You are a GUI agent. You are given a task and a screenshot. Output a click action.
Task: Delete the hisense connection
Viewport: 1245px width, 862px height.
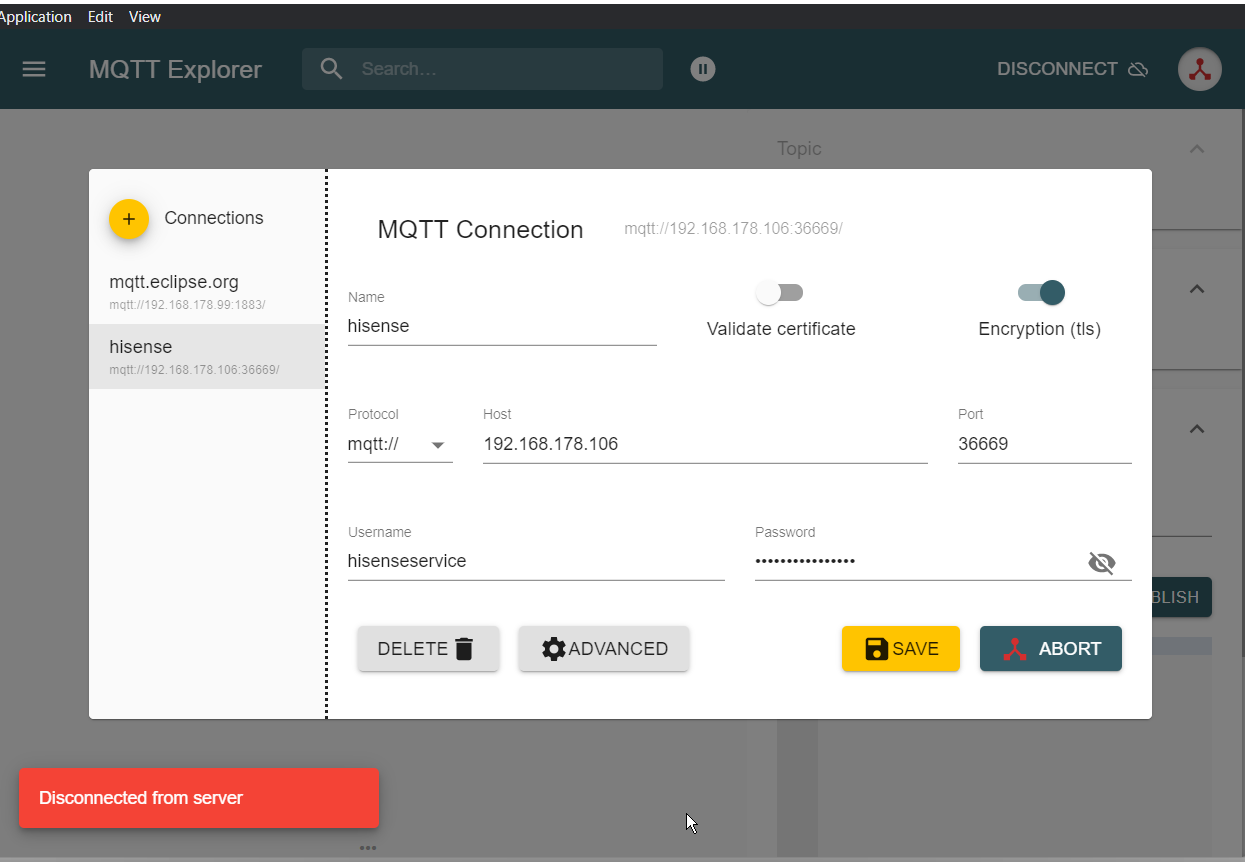[428, 649]
